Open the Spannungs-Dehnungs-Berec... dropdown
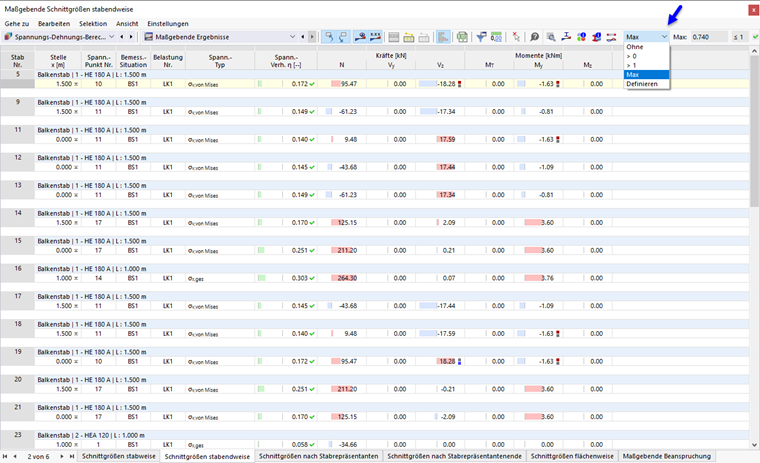 [111, 37]
